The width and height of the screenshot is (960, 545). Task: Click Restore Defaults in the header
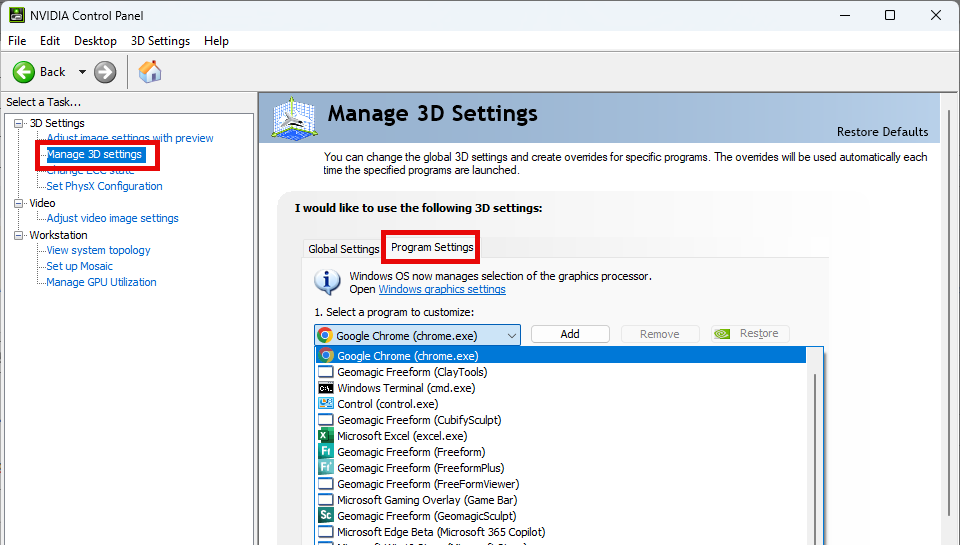tap(882, 132)
